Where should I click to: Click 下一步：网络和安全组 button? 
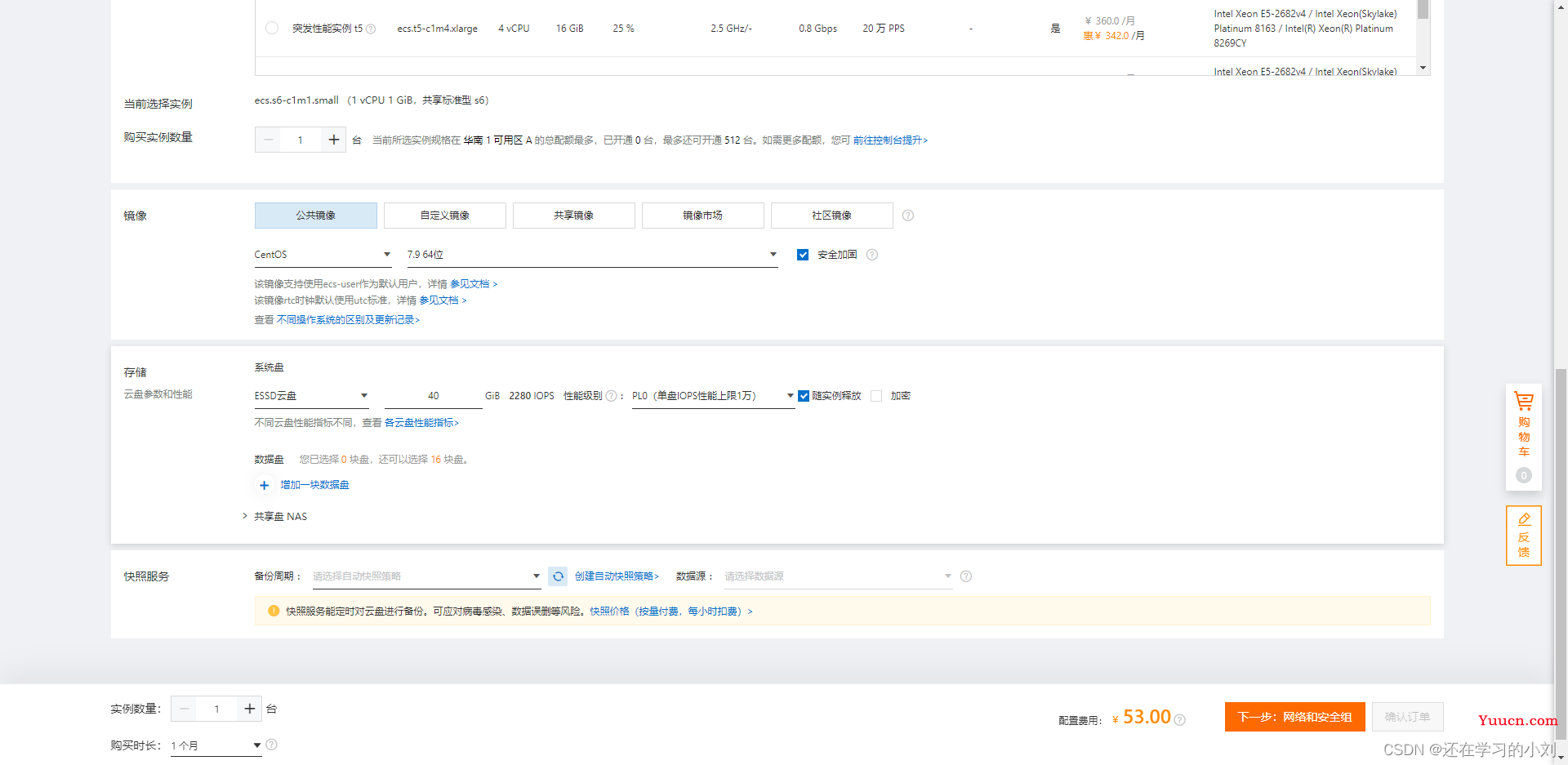point(1295,717)
